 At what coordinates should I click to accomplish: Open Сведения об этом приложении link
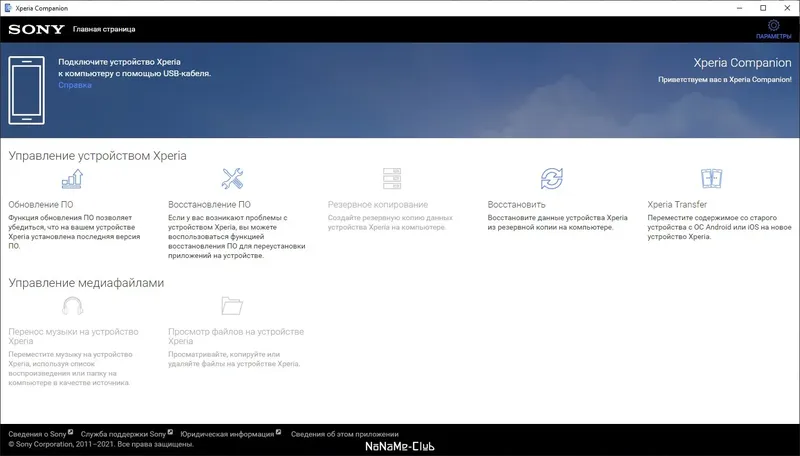pyautogui.click(x=344, y=434)
